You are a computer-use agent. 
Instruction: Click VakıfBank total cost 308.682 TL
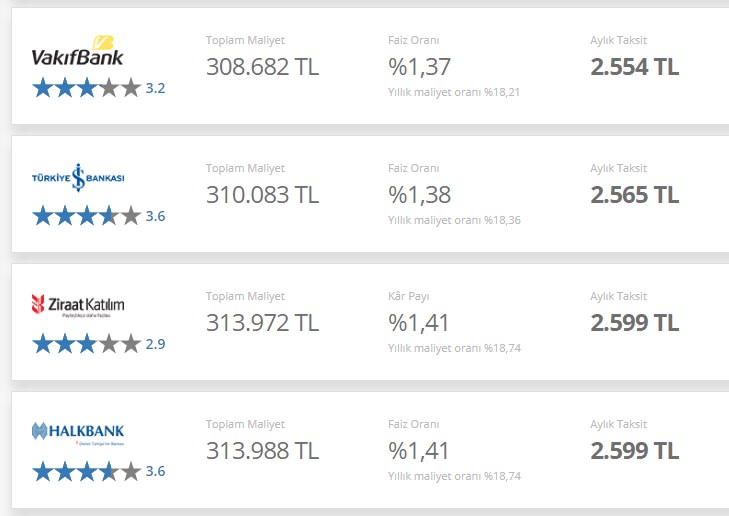pyautogui.click(x=263, y=66)
